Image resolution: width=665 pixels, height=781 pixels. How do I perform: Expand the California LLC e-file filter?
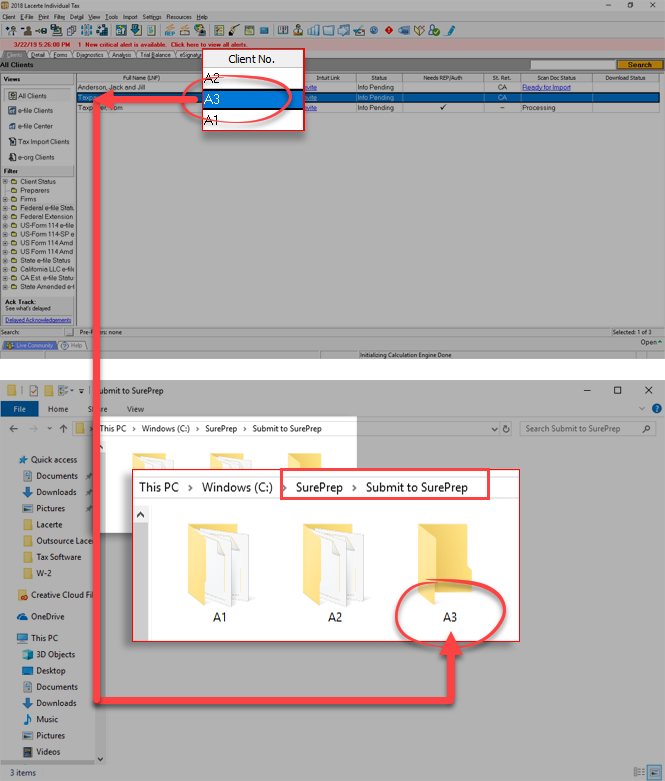tap(5, 269)
